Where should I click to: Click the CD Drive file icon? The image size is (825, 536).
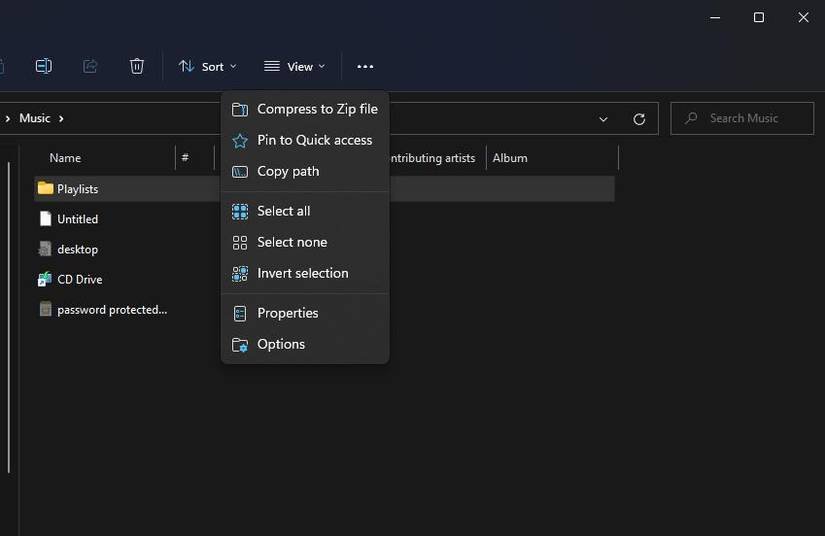pos(45,279)
